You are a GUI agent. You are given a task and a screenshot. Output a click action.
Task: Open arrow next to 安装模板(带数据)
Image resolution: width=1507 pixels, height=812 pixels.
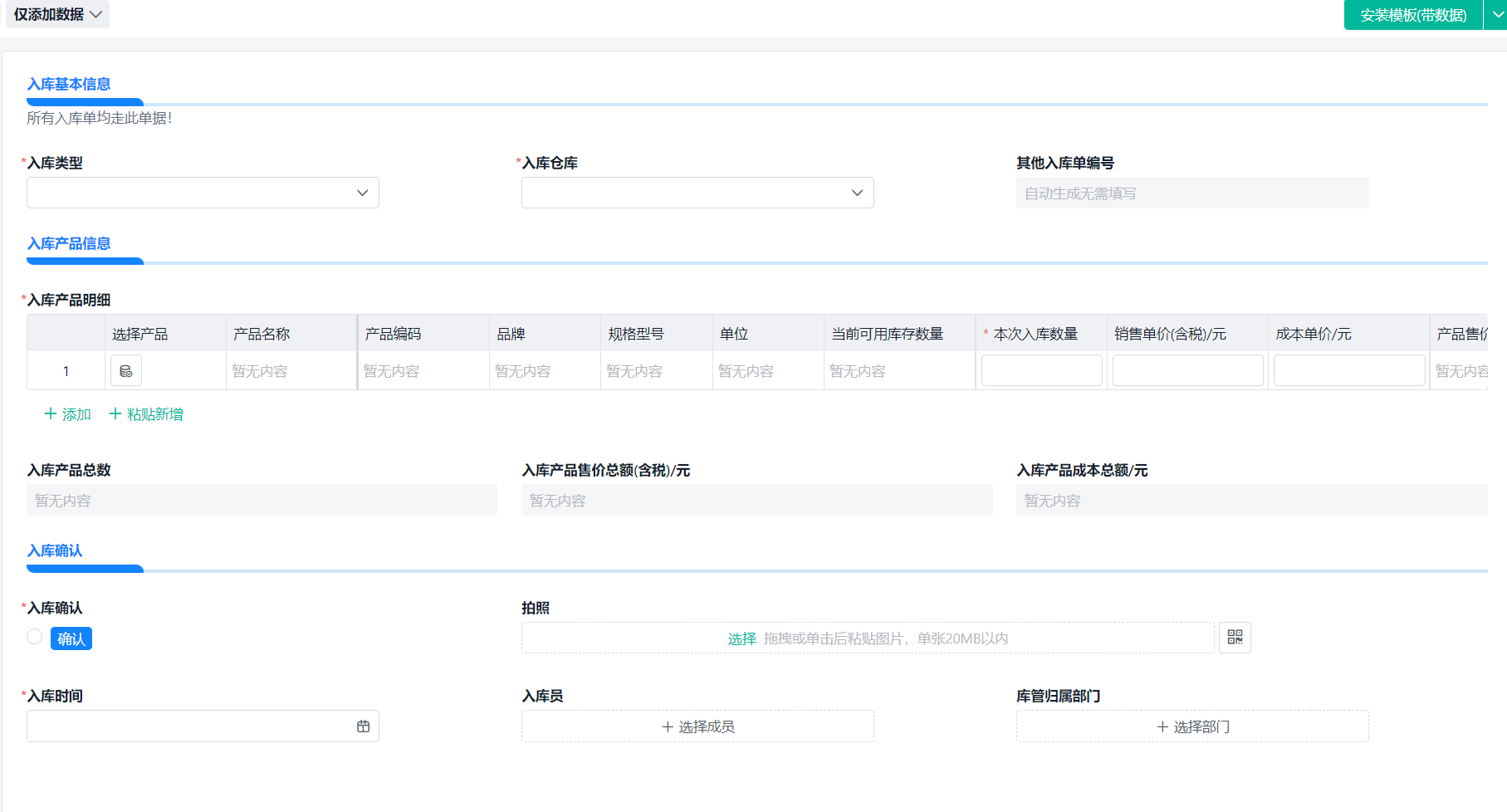(x=1496, y=15)
